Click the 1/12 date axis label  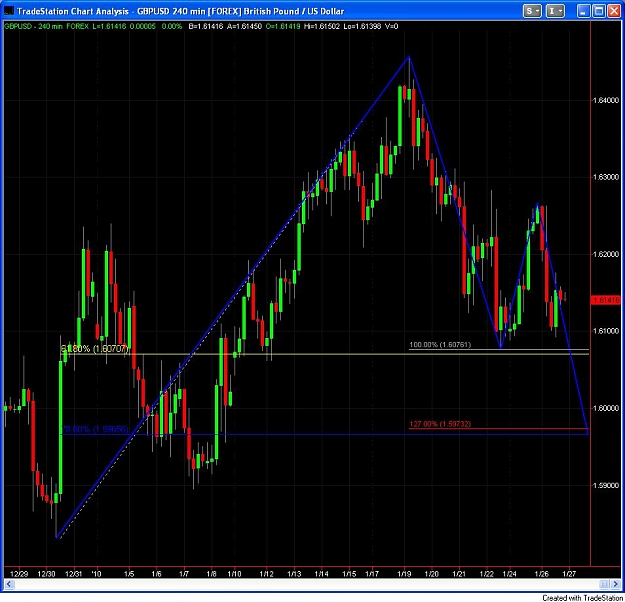pyautogui.click(x=266, y=574)
